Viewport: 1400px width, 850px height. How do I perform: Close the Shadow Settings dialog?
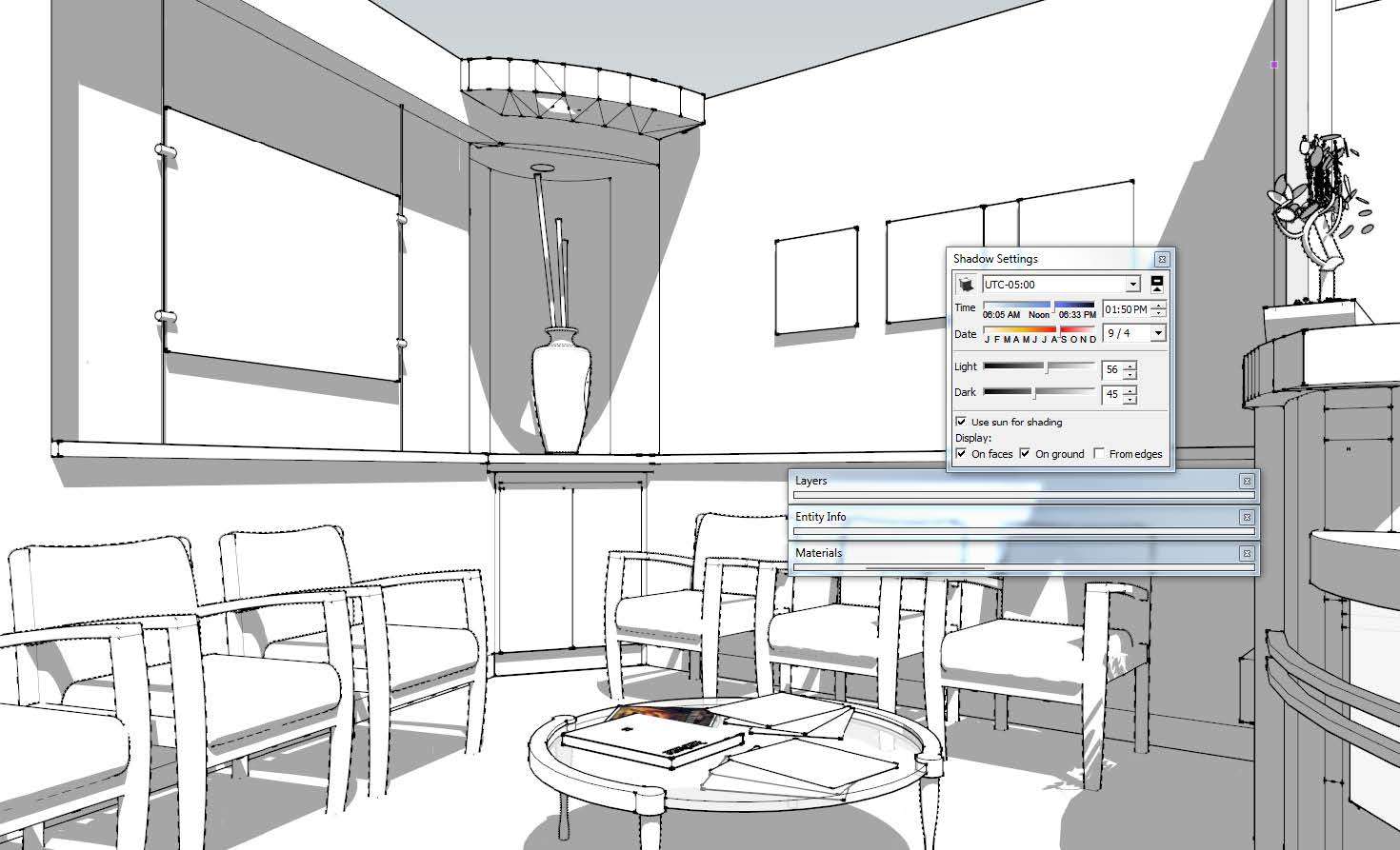tap(1162, 259)
